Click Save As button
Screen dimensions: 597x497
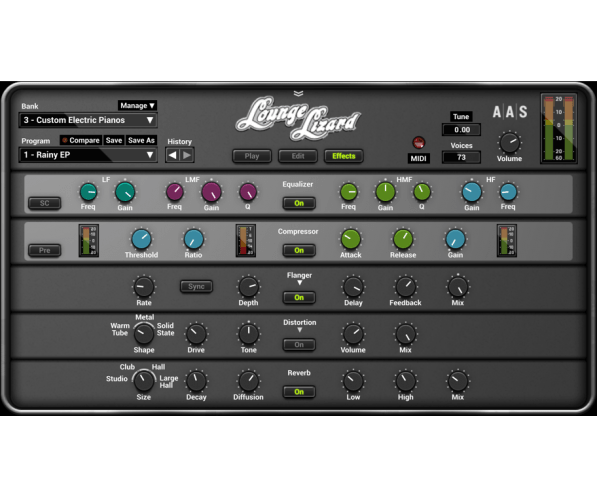click(x=141, y=141)
